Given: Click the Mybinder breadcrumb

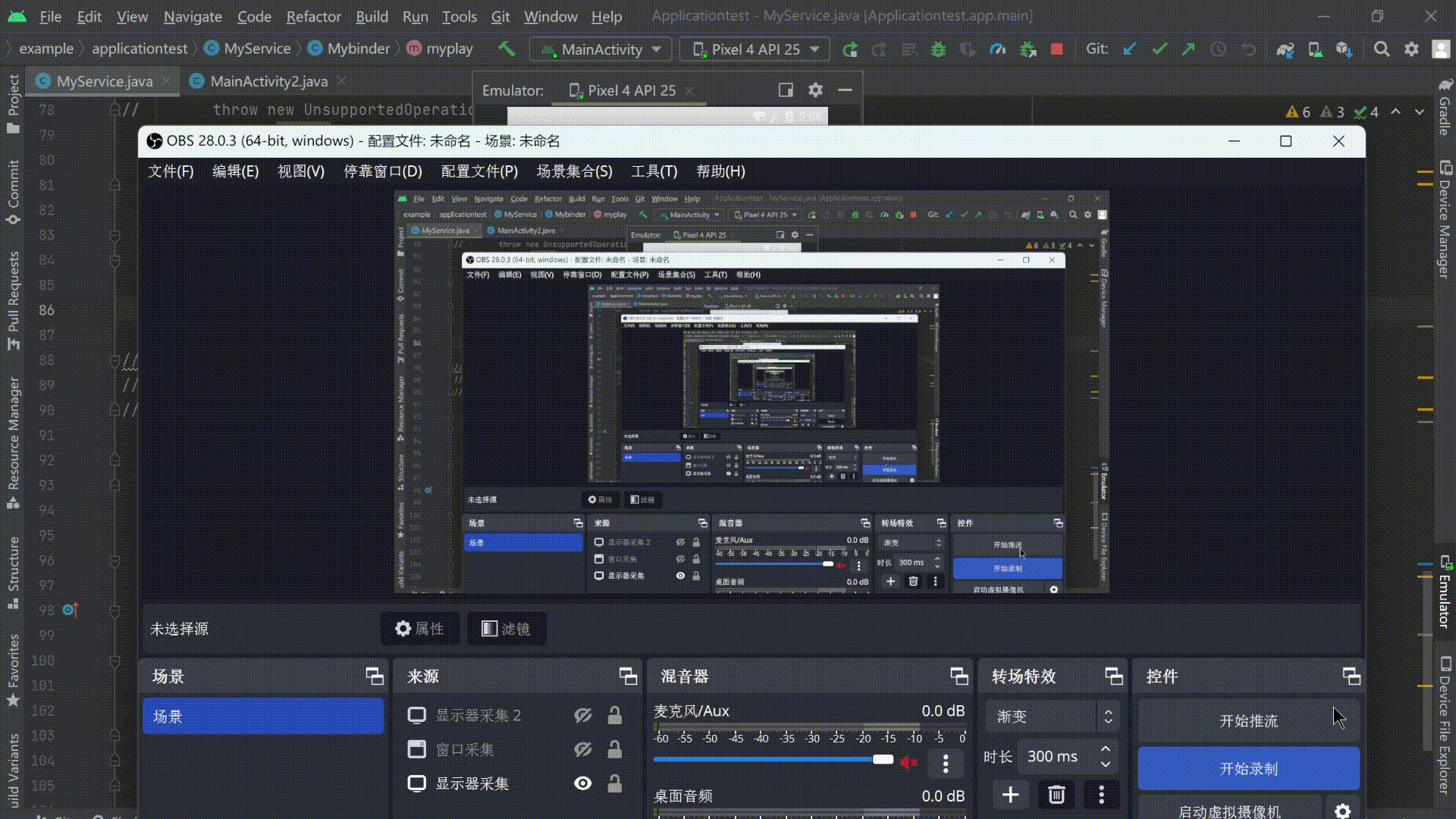Looking at the screenshot, I should [348, 49].
